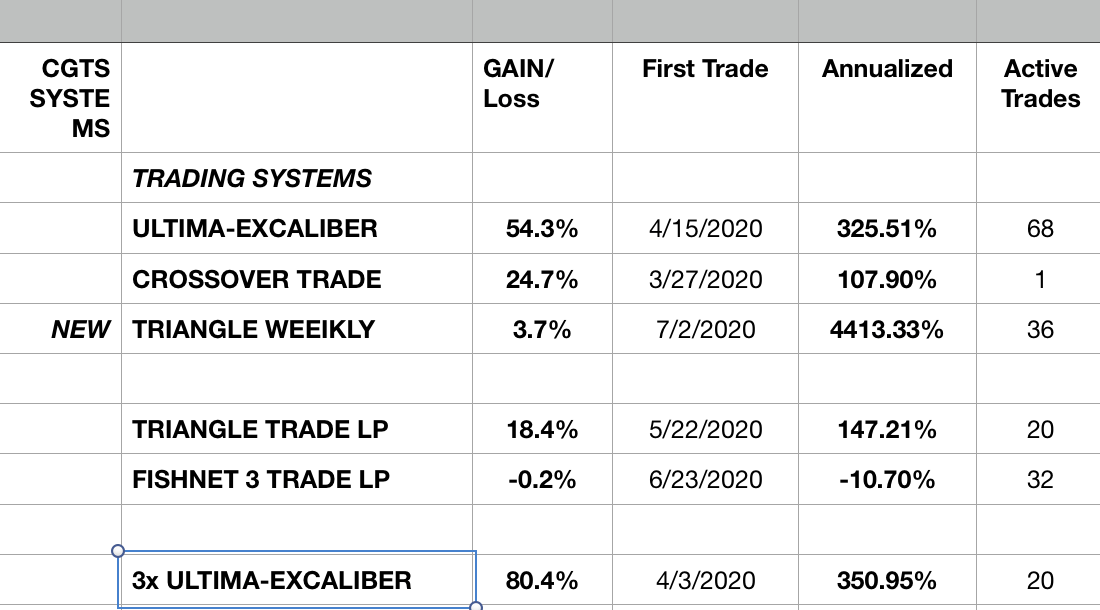
Task: Click the 3x ULTIMA-EXCALIBER selected cell
Action: pos(271,580)
